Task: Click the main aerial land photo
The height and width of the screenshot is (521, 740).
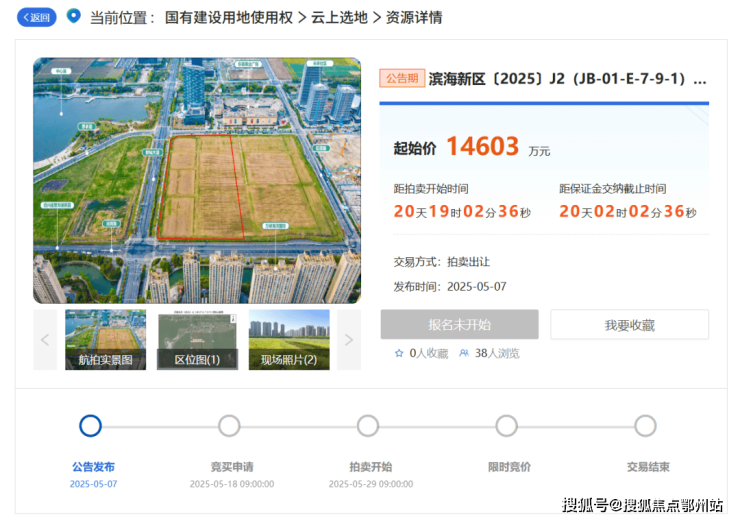Action: [197, 180]
